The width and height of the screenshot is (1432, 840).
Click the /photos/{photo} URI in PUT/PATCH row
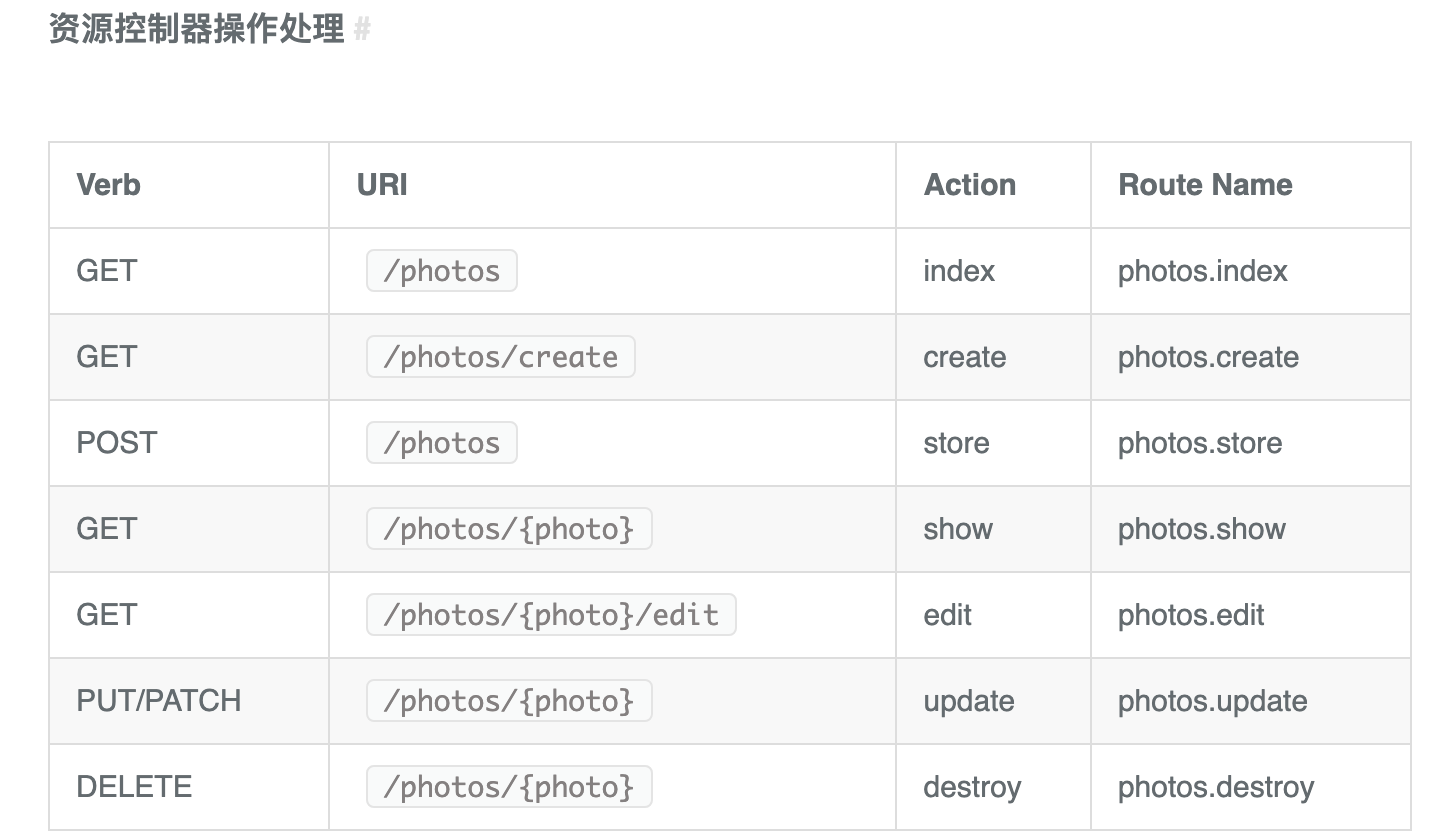tap(509, 701)
